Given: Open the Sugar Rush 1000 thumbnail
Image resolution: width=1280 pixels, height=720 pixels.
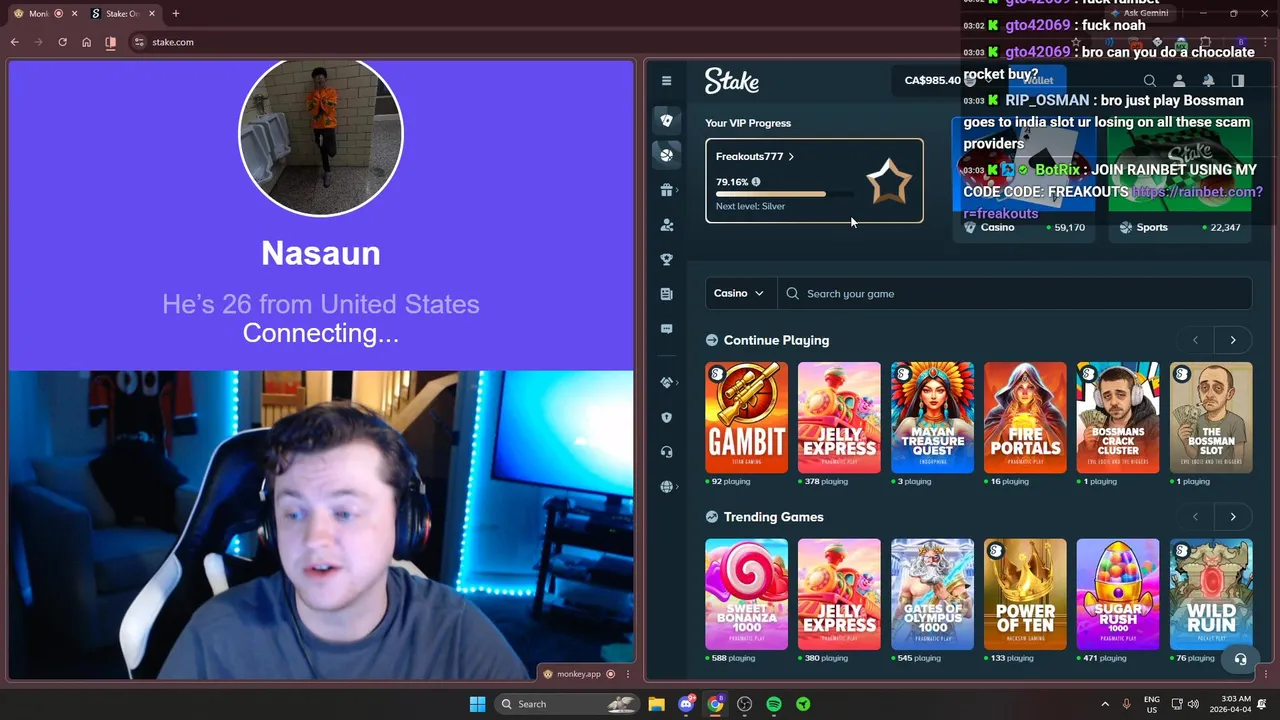Looking at the screenshot, I should (x=1118, y=594).
